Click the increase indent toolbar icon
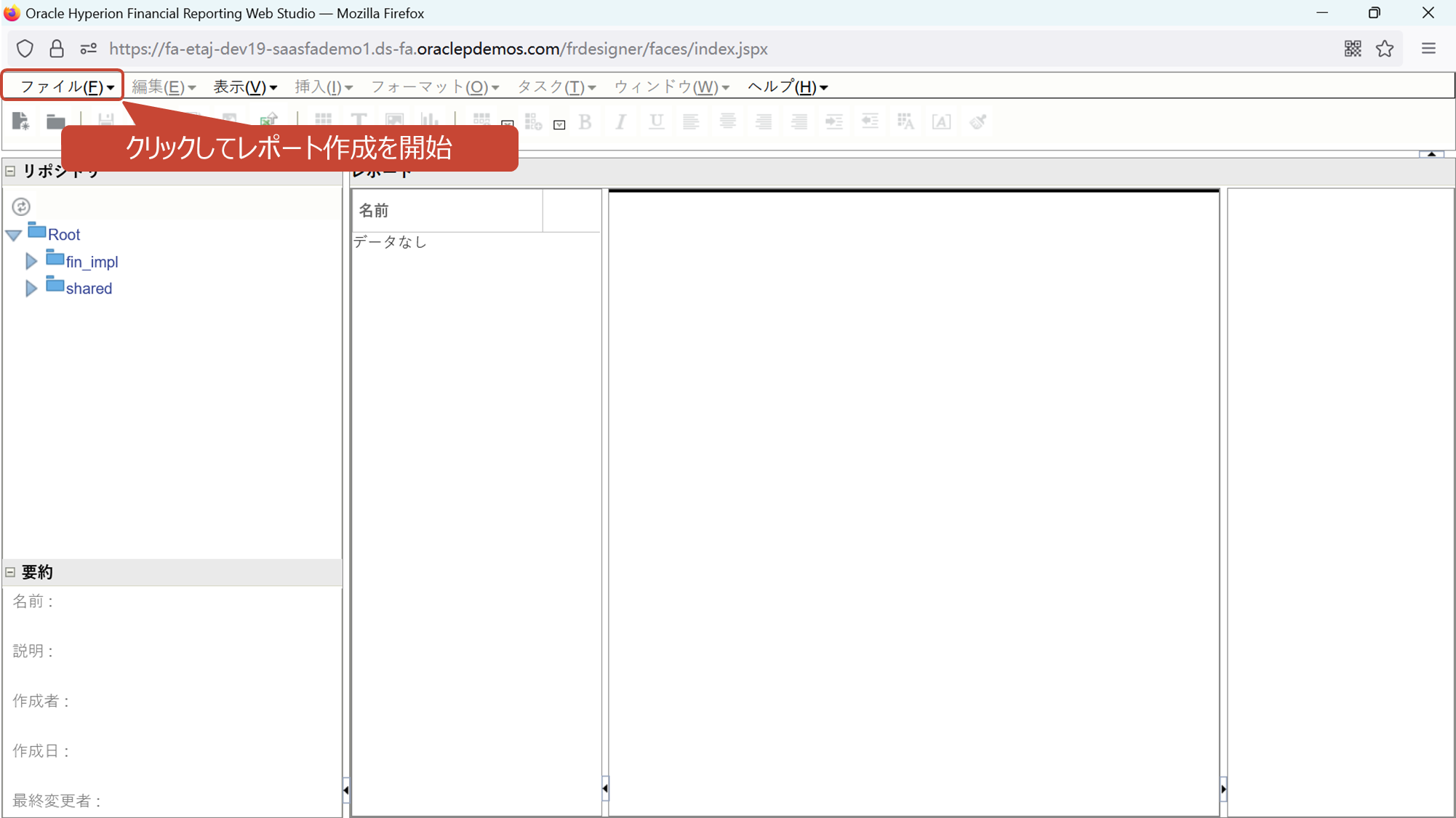Screen dimensions: 1456x818 click(x=834, y=122)
